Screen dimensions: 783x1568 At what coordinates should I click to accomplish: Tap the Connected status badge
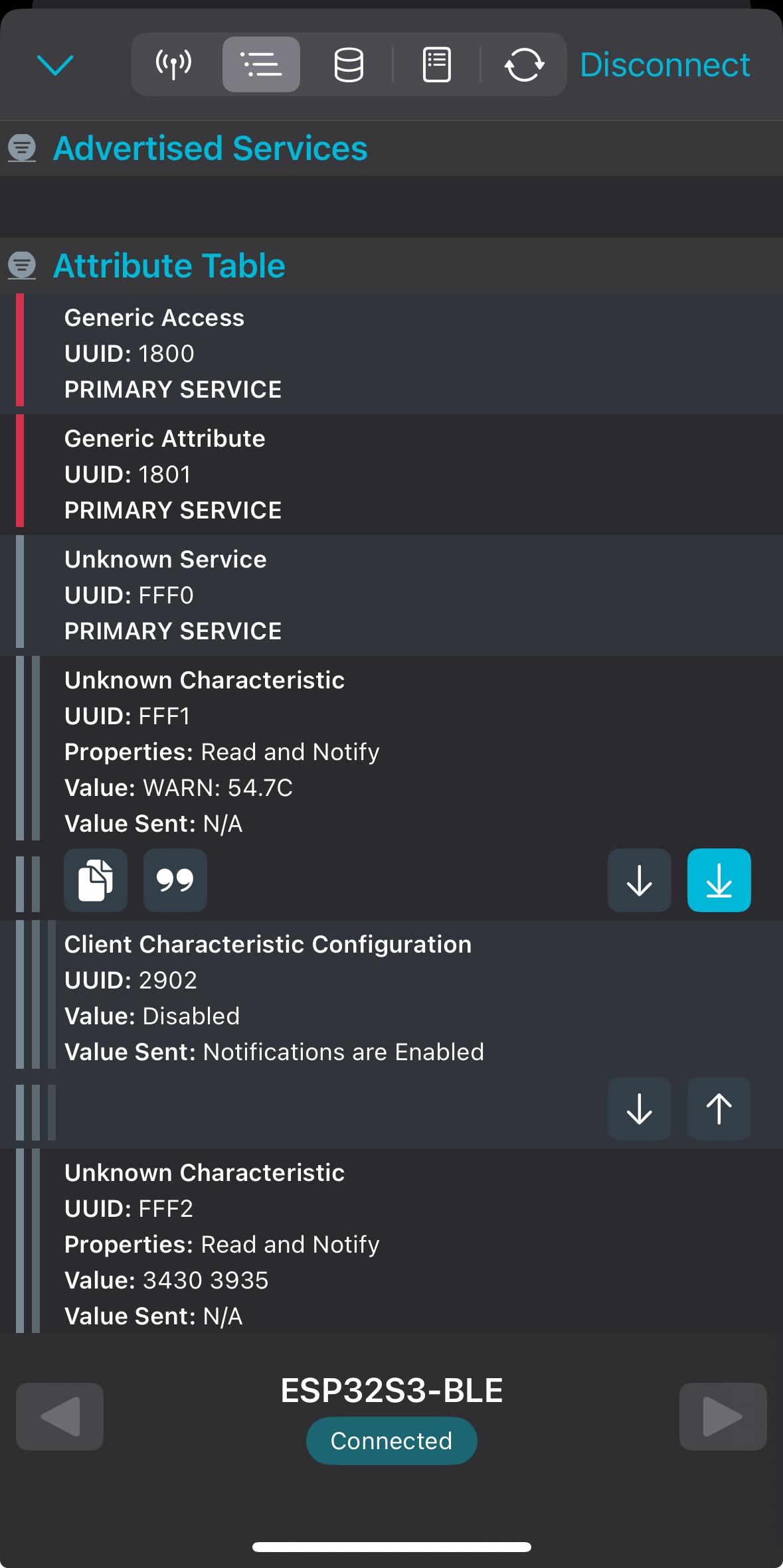pyautogui.click(x=392, y=1441)
